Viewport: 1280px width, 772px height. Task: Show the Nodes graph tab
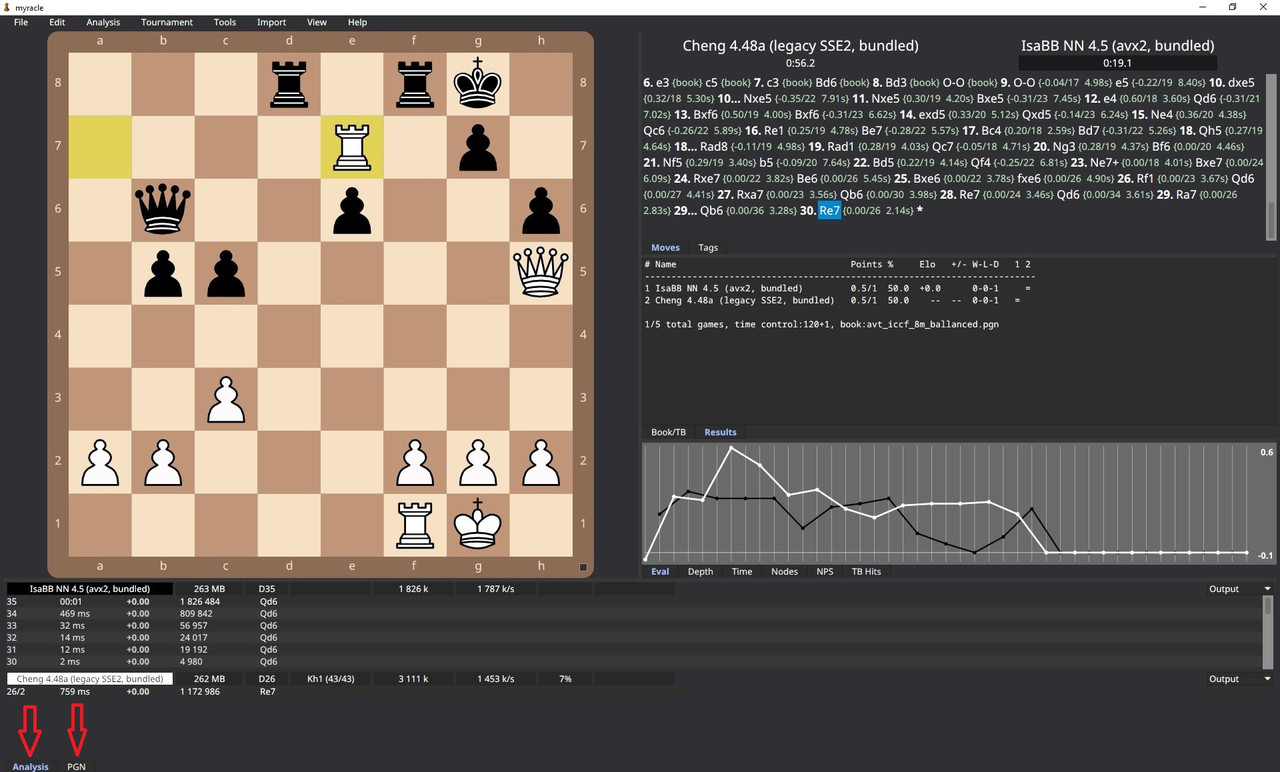(x=785, y=571)
